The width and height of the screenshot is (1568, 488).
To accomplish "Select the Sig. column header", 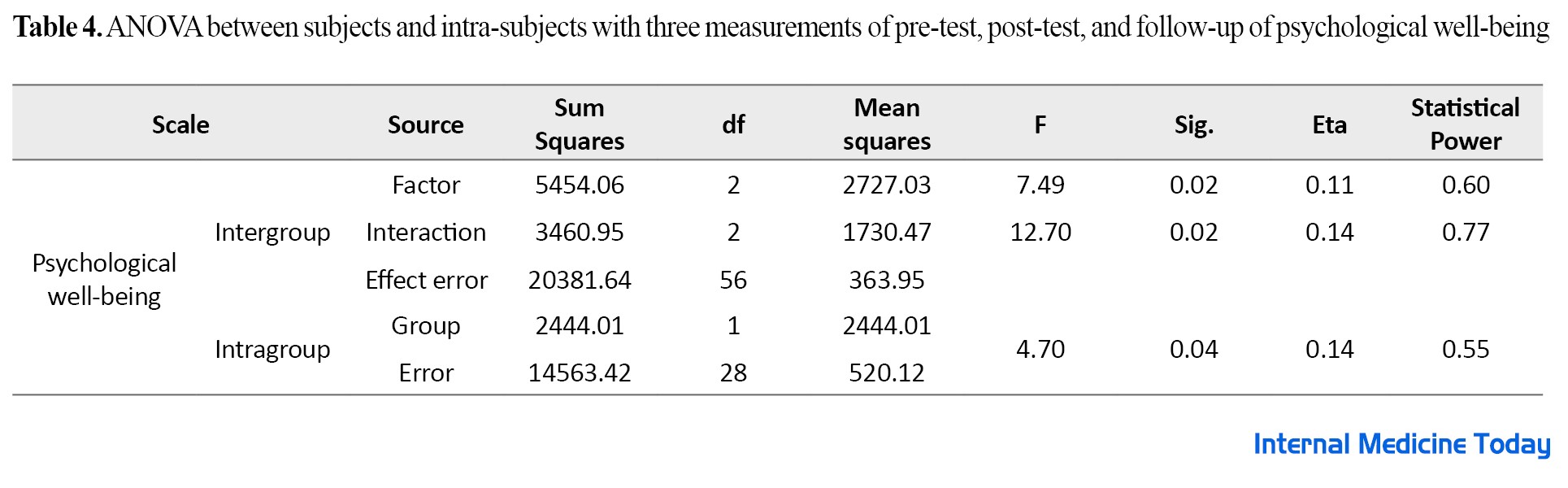I will click(1193, 124).
